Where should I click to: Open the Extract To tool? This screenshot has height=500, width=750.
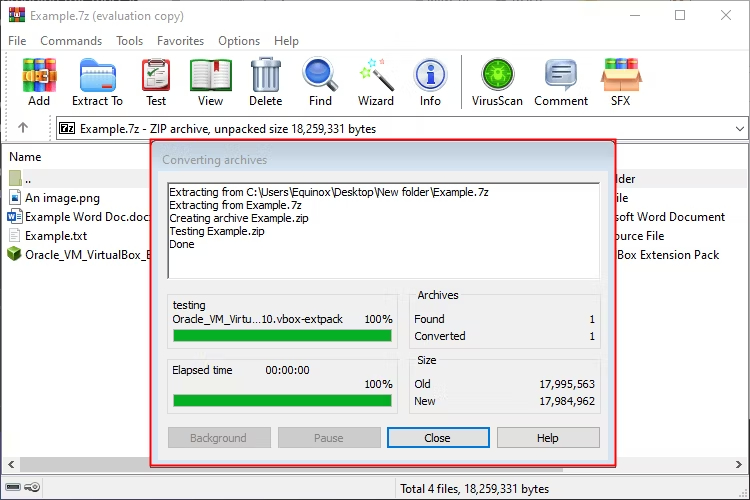(98, 75)
